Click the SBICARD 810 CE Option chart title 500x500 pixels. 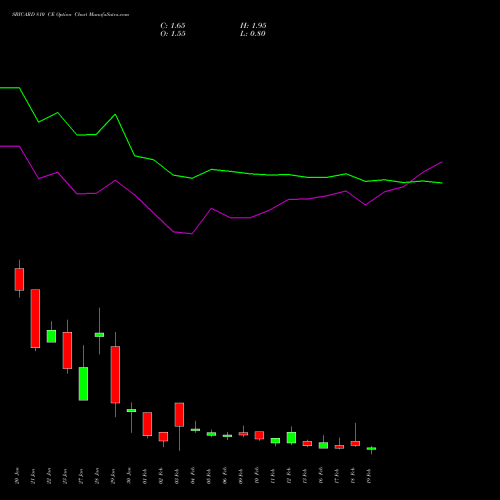(70, 15)
